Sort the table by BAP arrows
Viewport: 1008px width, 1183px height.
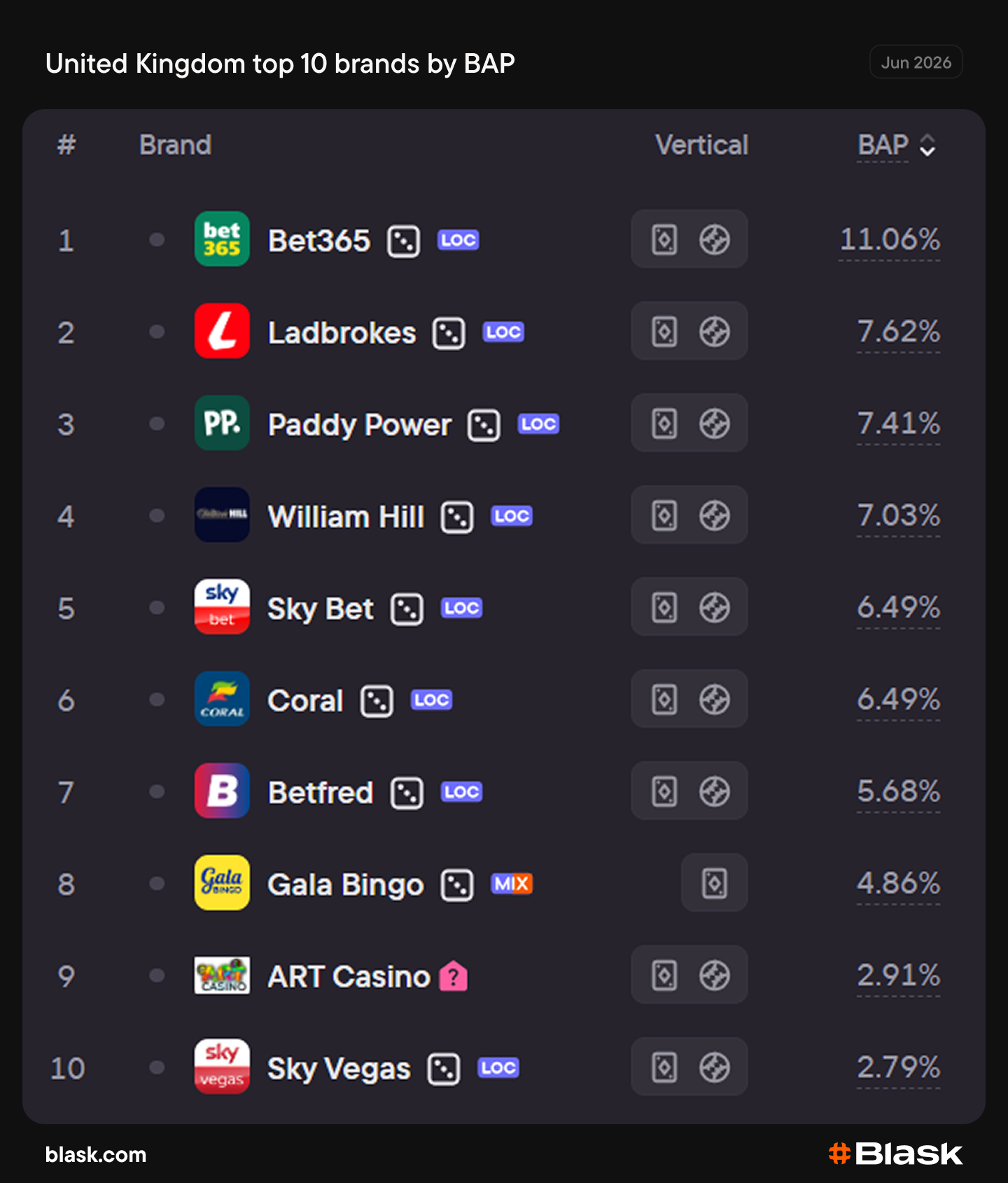927,146
